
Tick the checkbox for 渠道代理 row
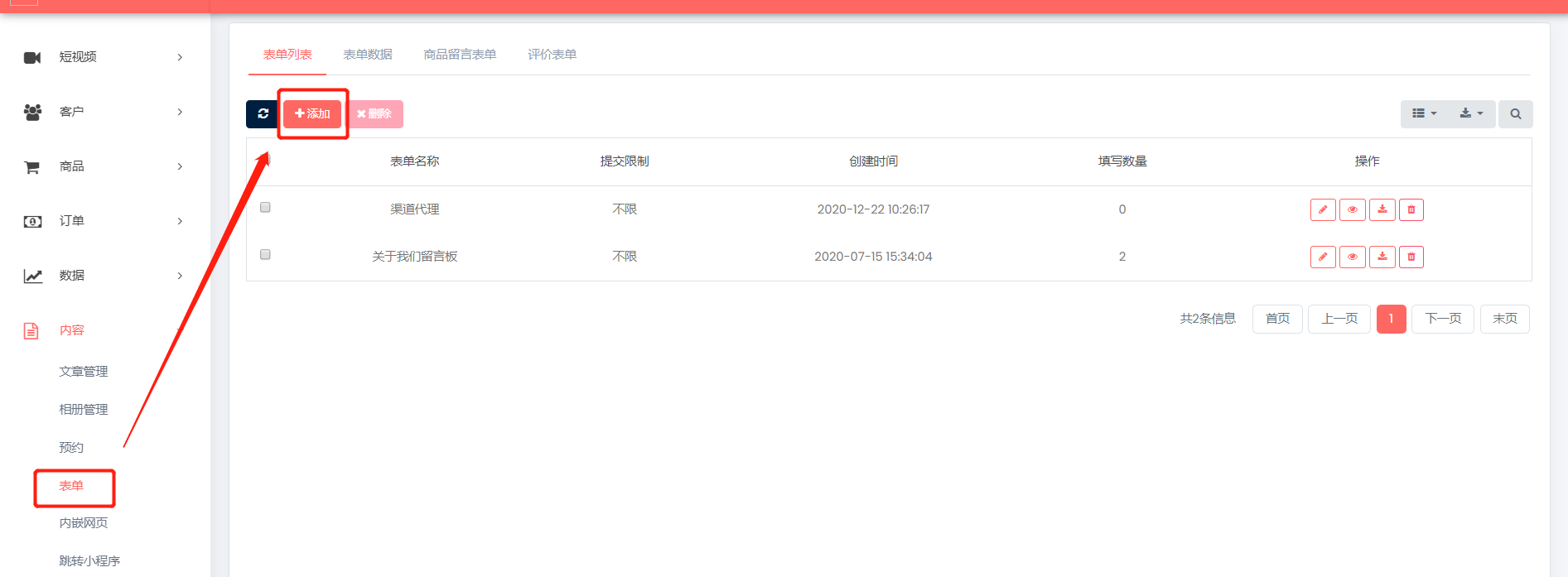(x=265, y=207)
